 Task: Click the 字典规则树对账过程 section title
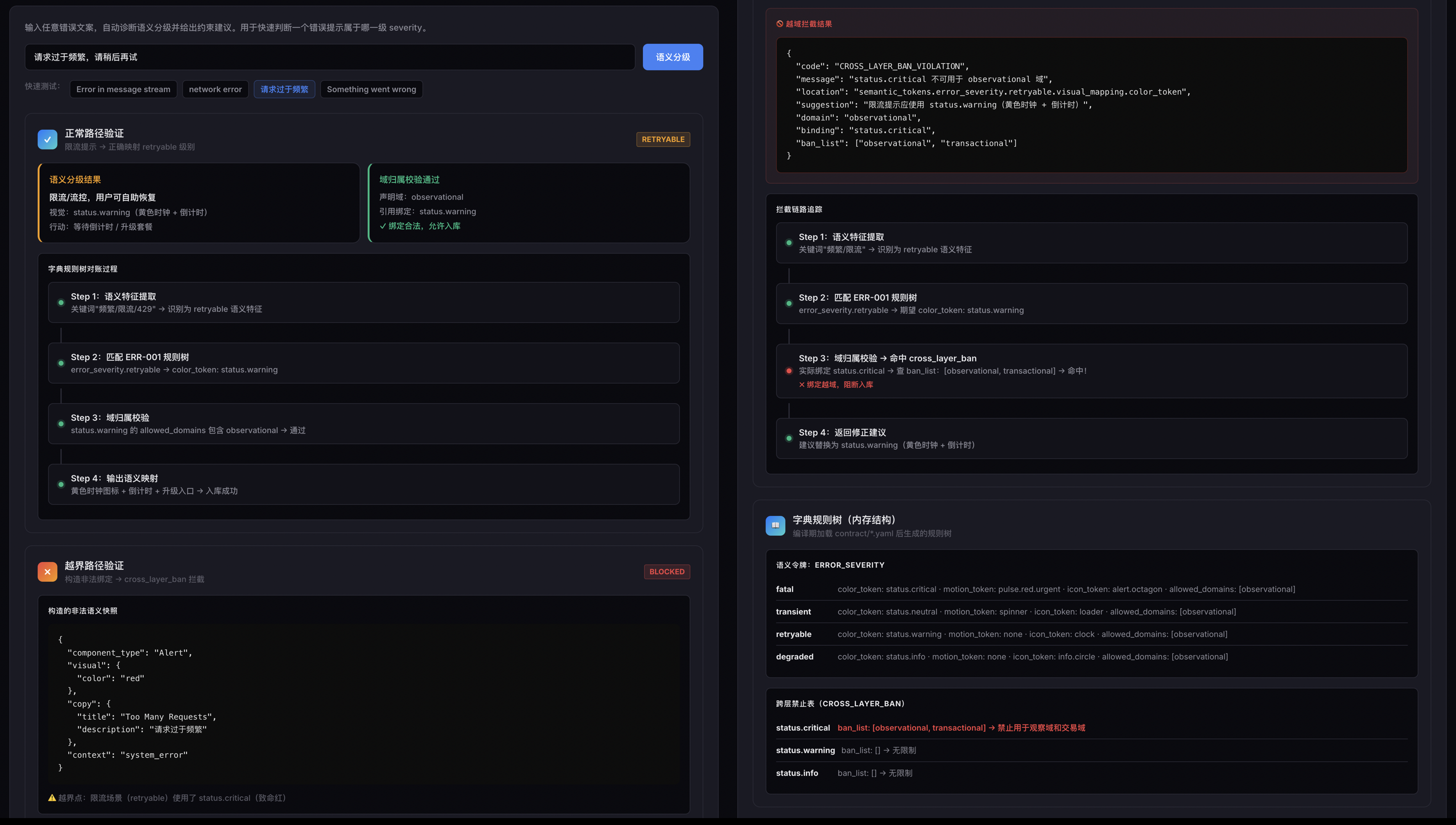point(83,269)
